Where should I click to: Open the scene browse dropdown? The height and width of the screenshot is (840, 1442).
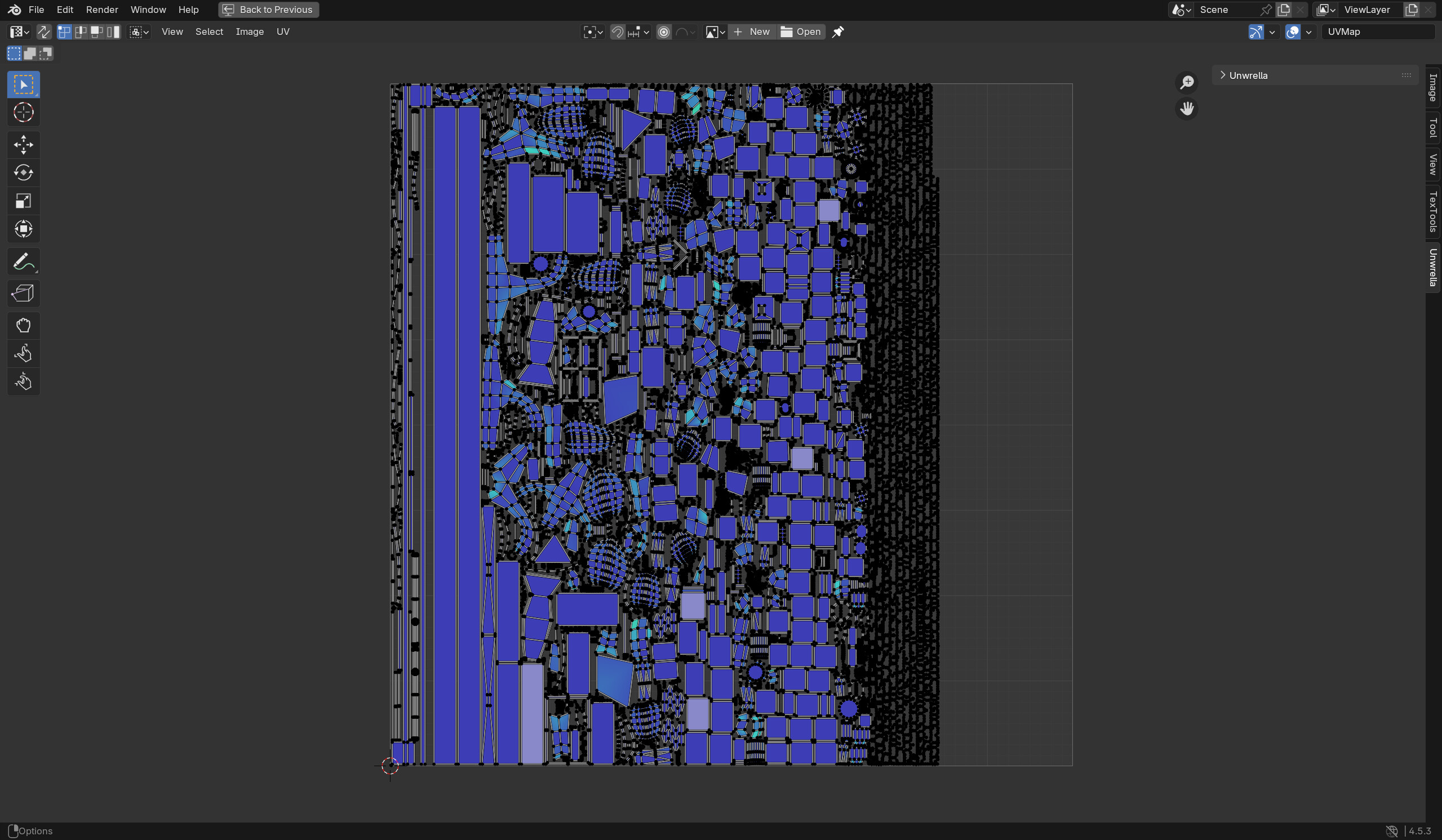pos(1181,10)
